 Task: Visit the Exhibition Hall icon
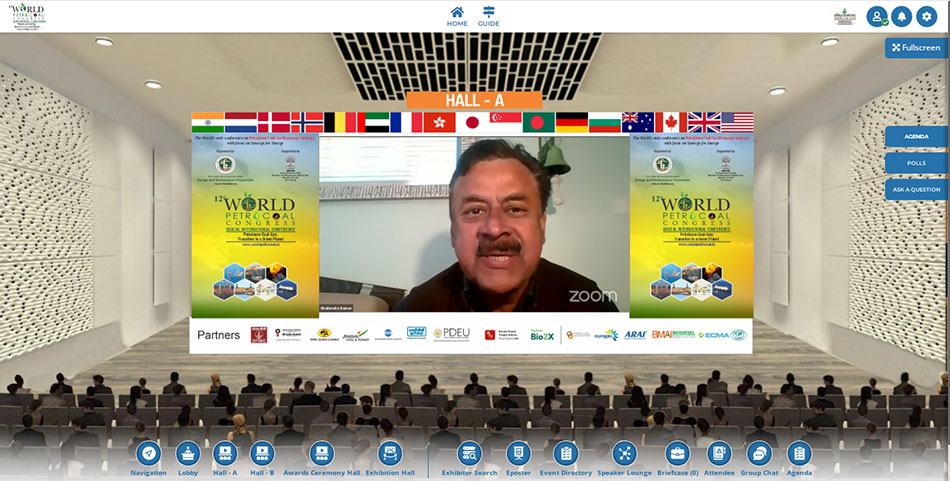(390, 453)
